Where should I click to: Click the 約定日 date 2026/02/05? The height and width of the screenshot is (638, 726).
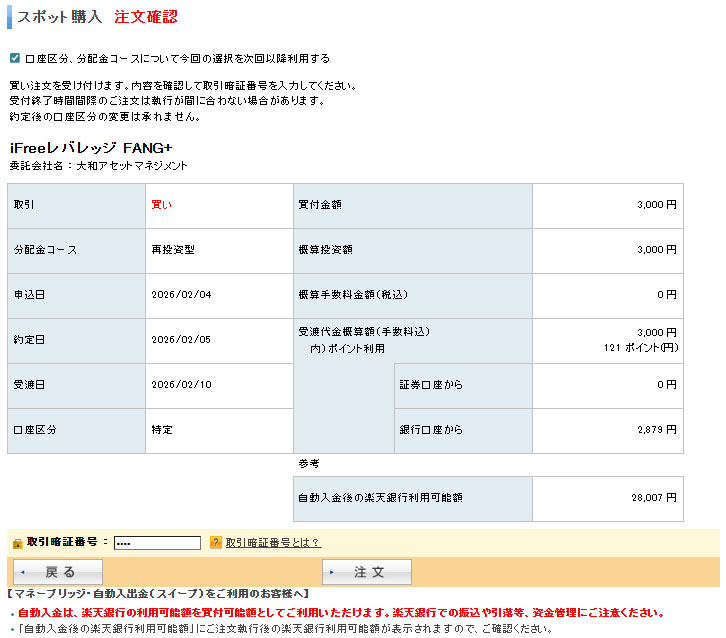point(181,340)
